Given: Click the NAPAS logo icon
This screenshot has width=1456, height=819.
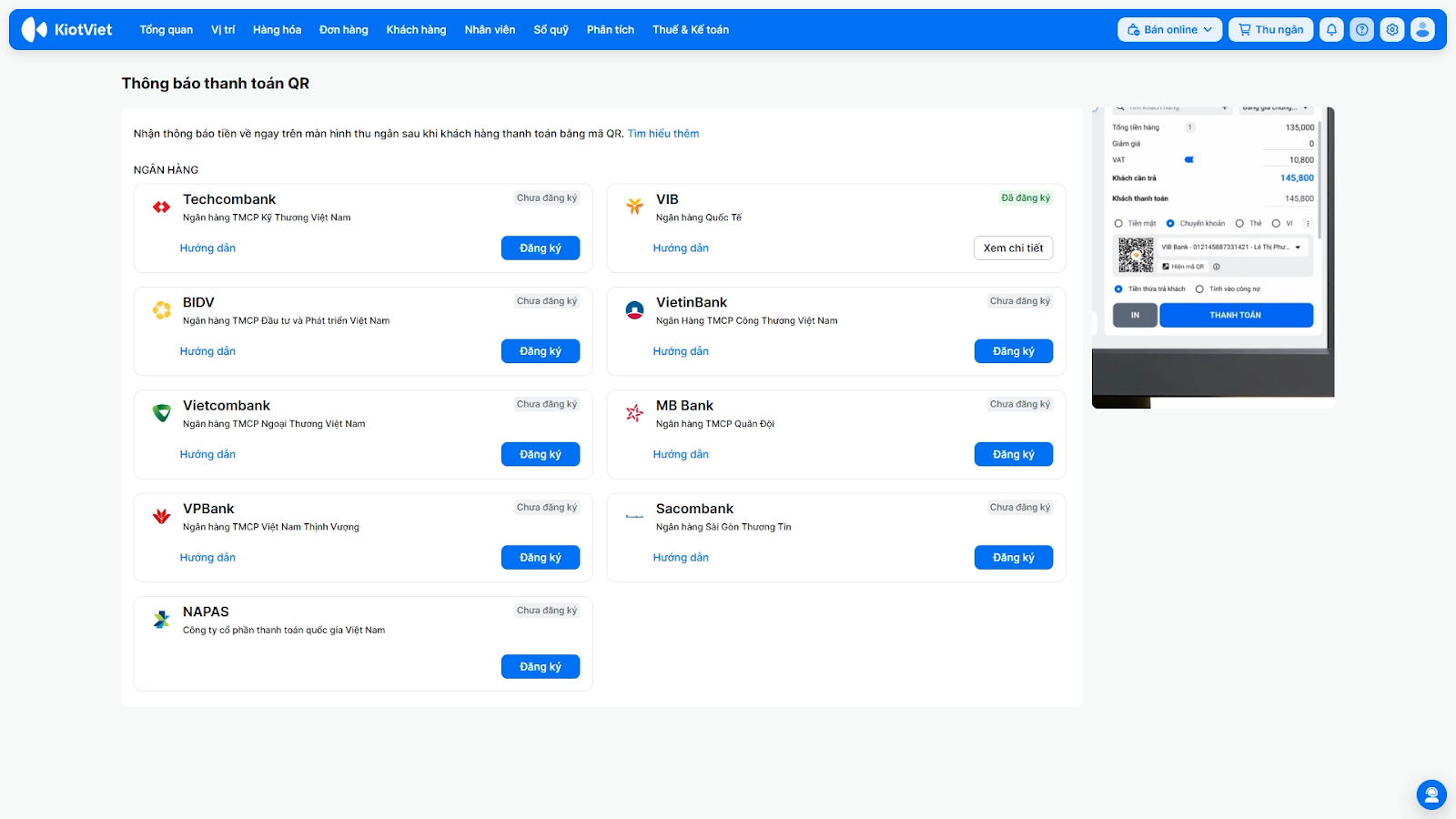Looking at the screenshot, I should (162, 620).
